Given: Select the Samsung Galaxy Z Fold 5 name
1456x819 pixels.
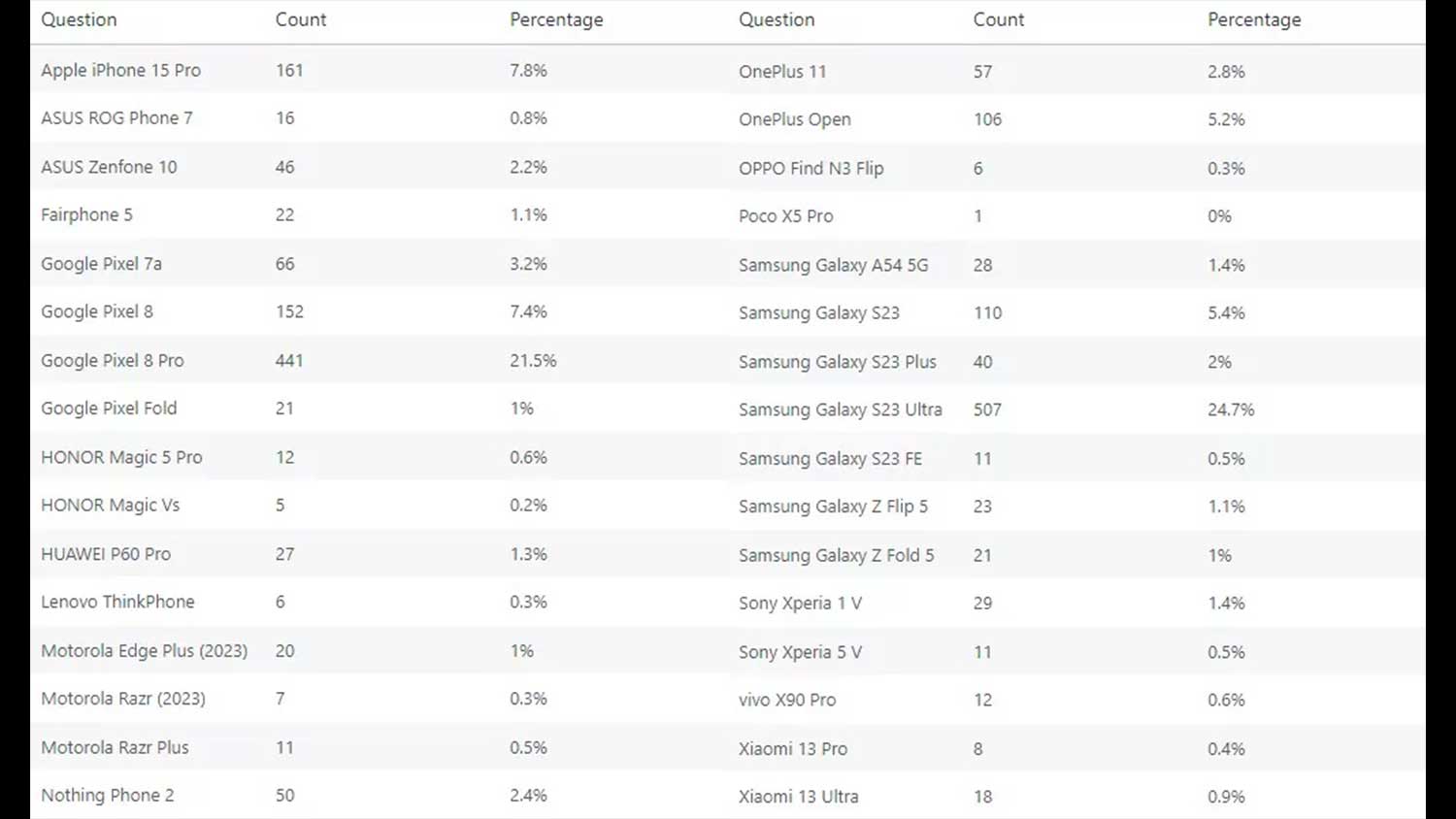Looking at the screenshot, I should pyautogui.click(x=836, y=555).
